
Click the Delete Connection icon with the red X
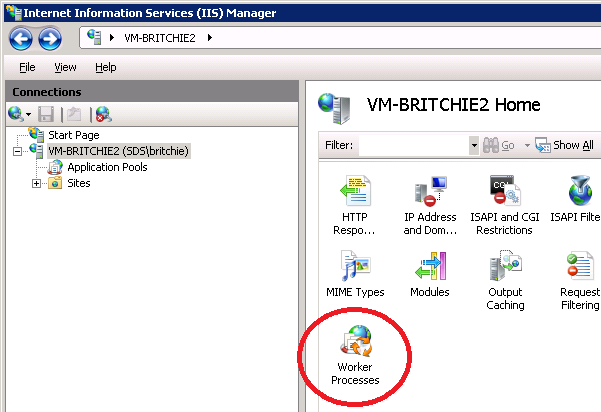(x=103, y=114)
